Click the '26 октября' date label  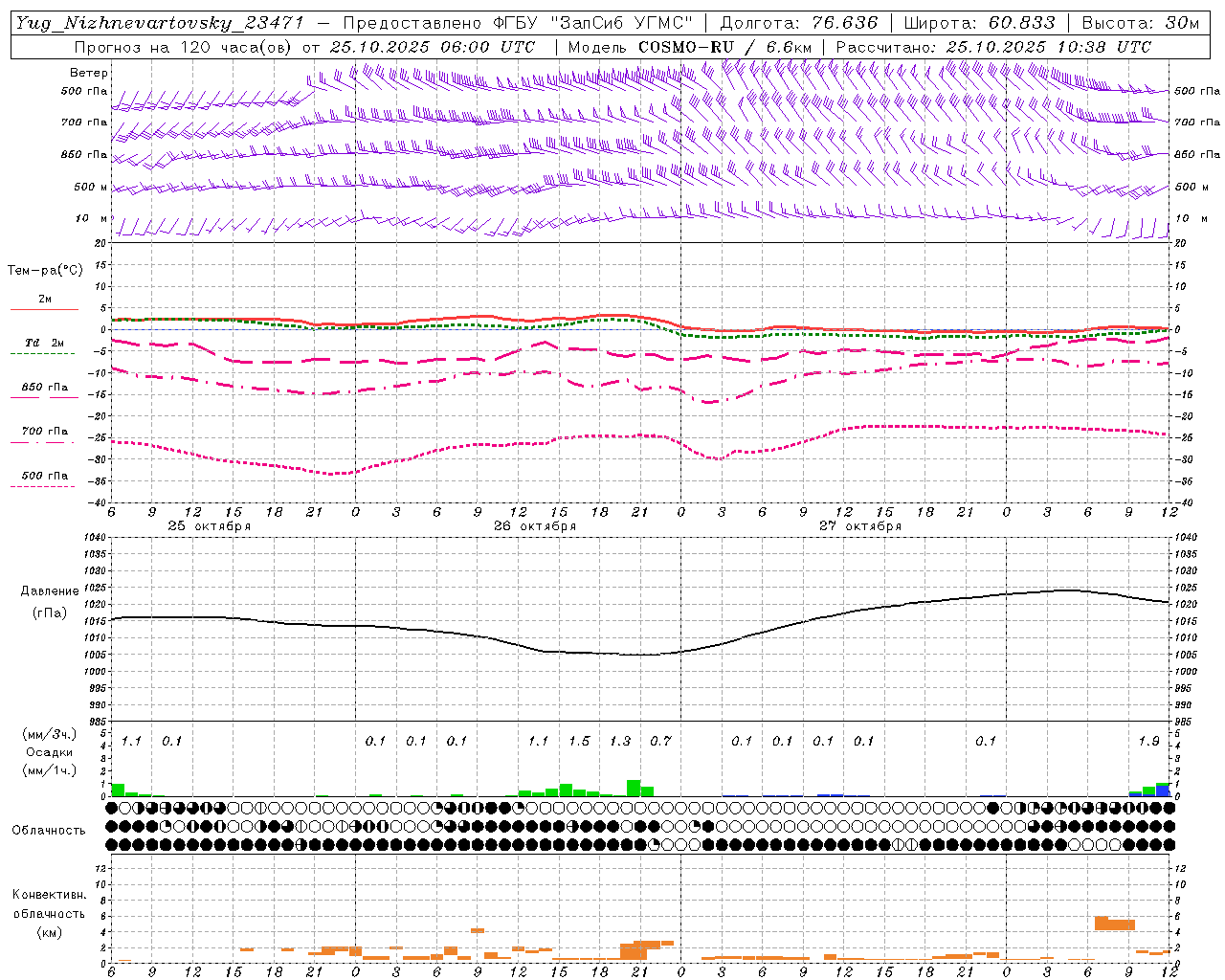click(x=535, y=526)
